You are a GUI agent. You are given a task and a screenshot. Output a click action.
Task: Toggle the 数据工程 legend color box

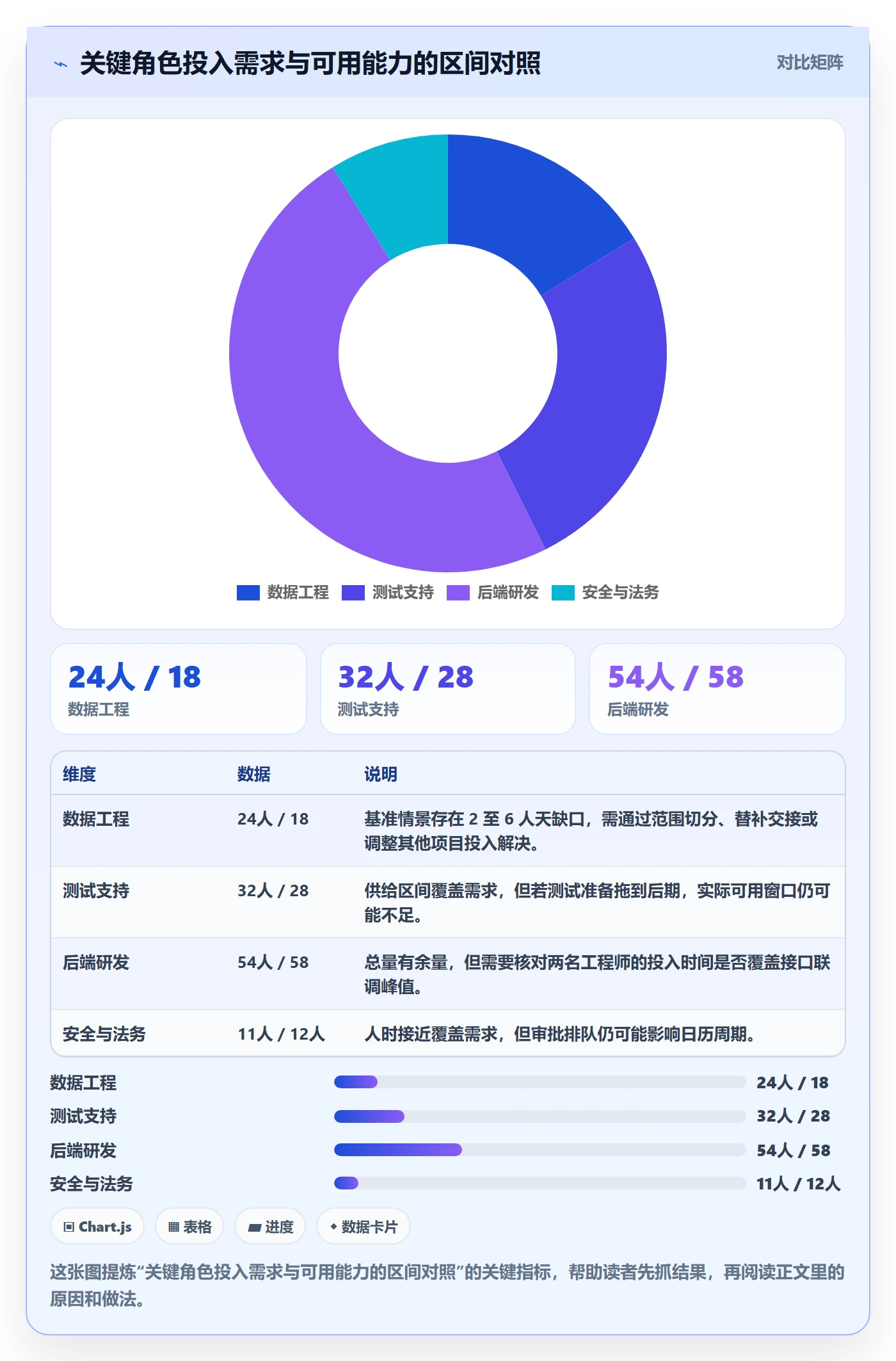pos(248,593)
